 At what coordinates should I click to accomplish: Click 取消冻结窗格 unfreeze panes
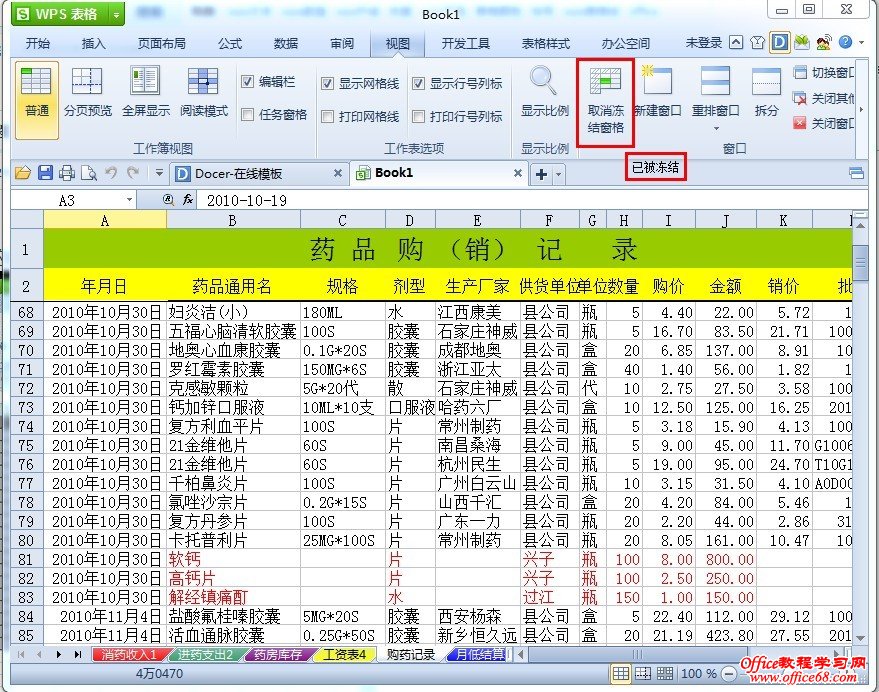[605, 103]
